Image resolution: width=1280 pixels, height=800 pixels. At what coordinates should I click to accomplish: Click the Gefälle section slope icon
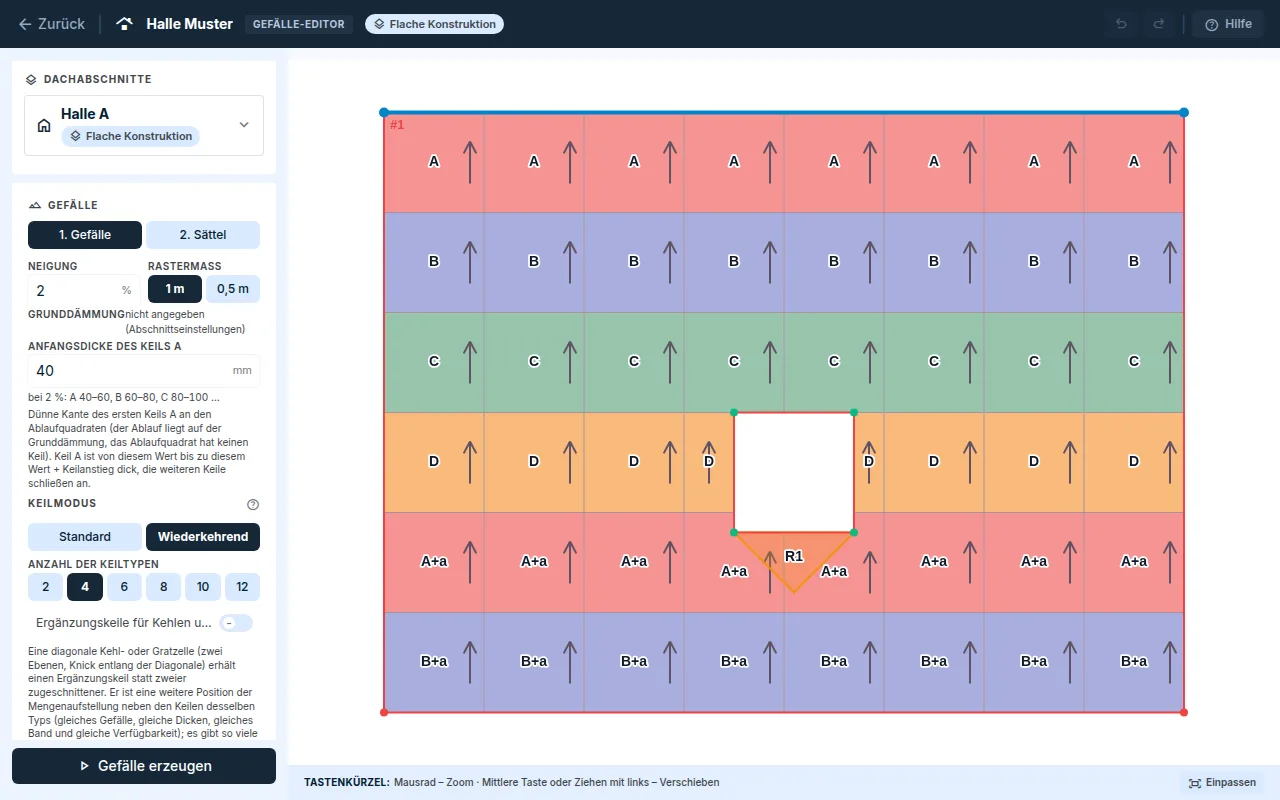tap(35, 205)
